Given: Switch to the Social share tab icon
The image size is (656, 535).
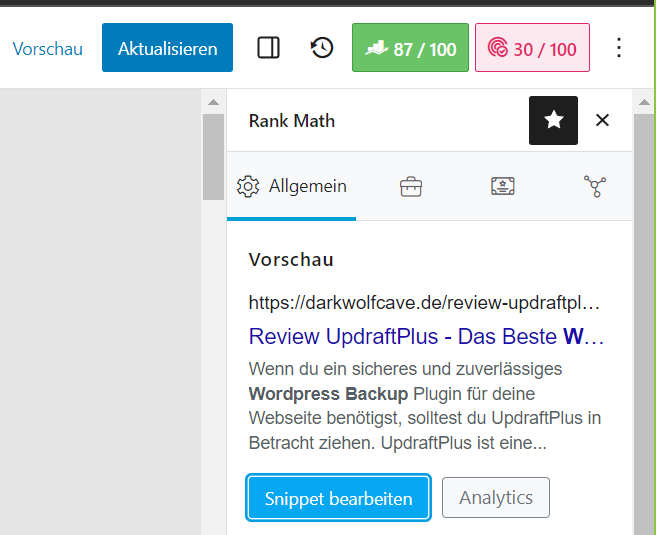Looking at the screenshot, I should point(594,186).
